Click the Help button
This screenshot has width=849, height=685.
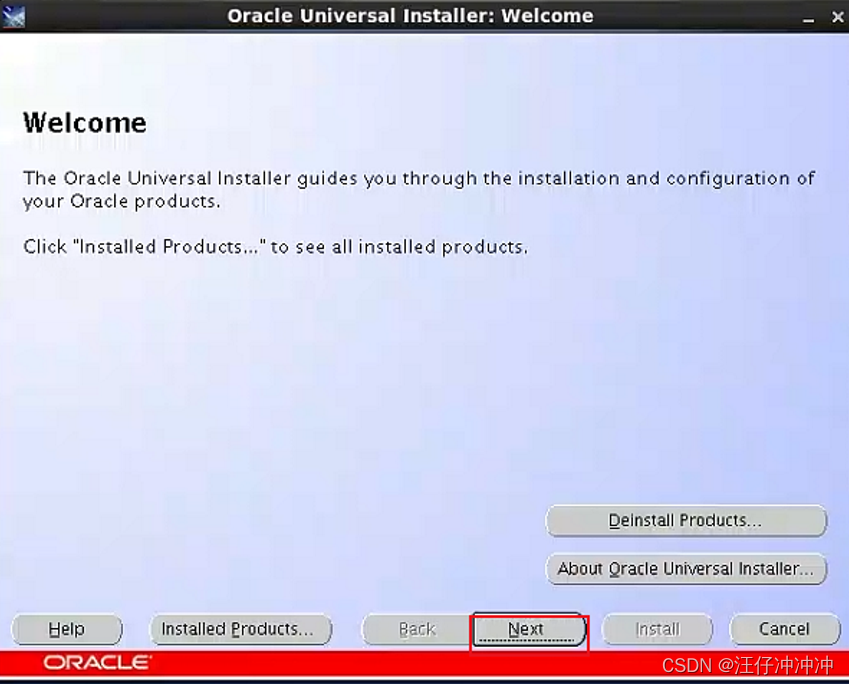coord(66,629)
